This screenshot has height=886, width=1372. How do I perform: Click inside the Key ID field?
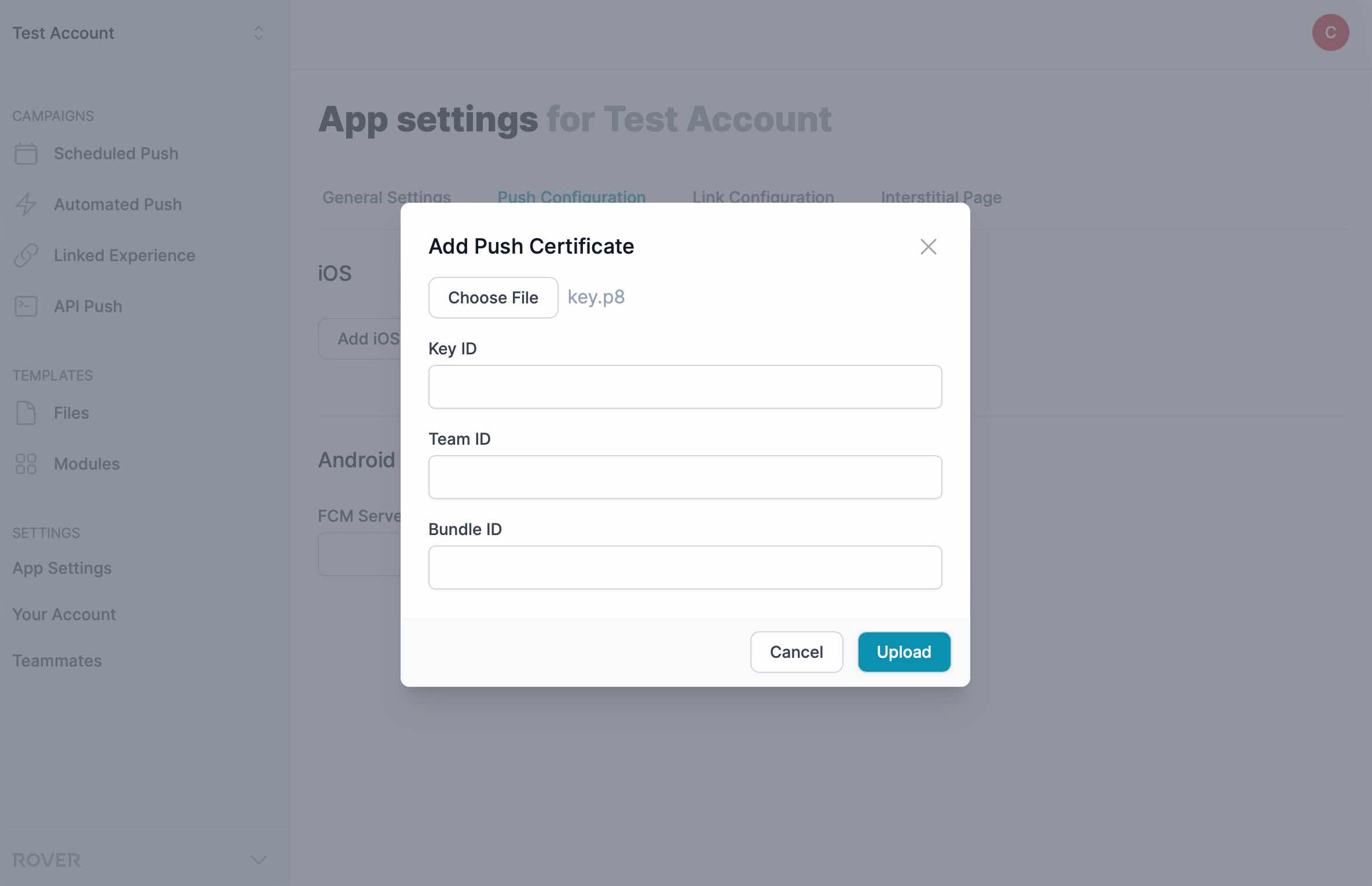pyautogui.click(x=685, y=386)
